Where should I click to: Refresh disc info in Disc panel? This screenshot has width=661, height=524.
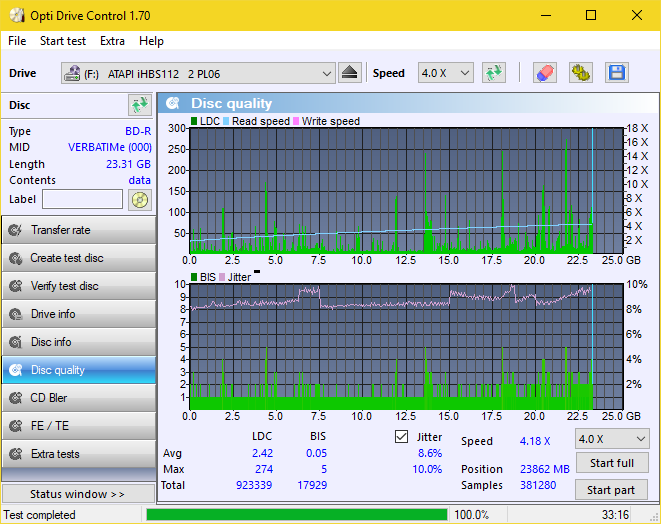coord(140,105)
